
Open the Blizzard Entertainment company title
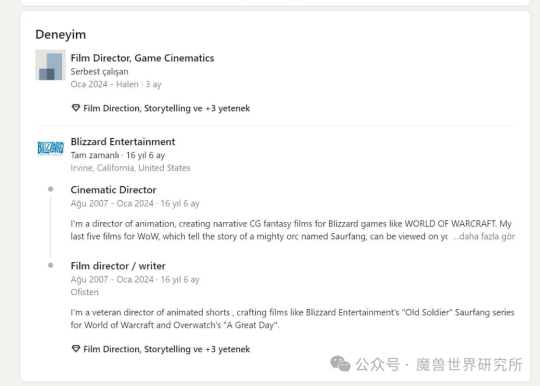pyautogui.click(x=123, y=142)
